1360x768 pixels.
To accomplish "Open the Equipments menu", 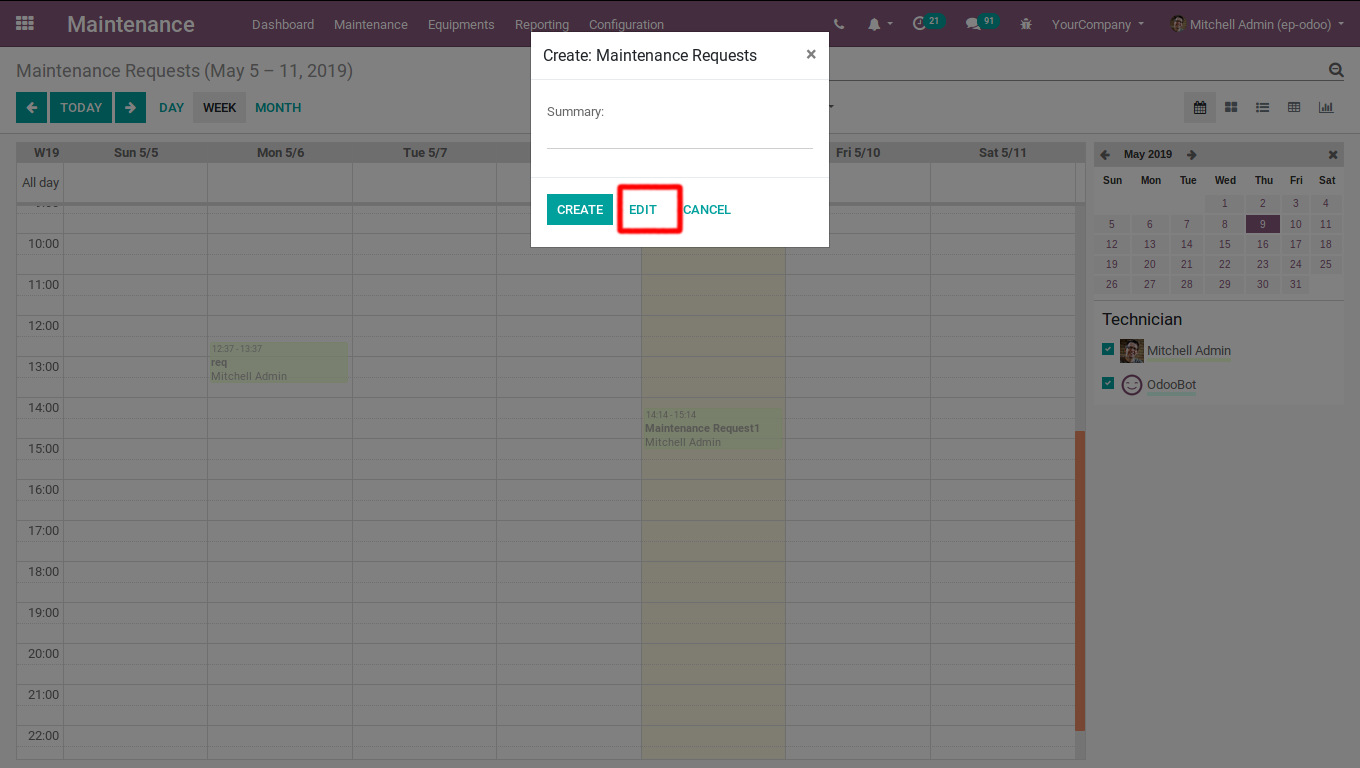I will 461,24.
